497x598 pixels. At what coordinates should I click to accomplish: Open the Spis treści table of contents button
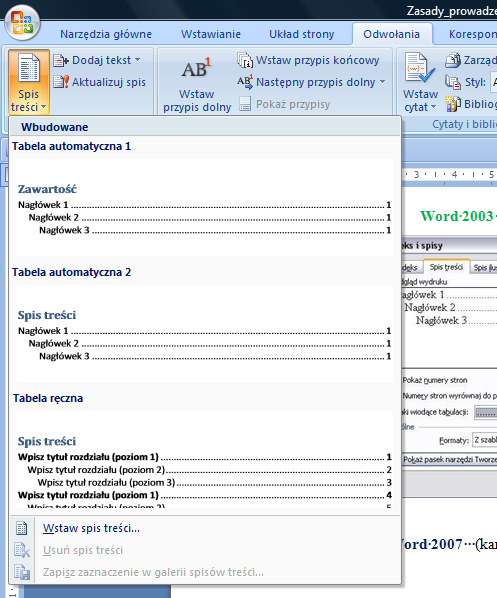(x=29, y=82)
